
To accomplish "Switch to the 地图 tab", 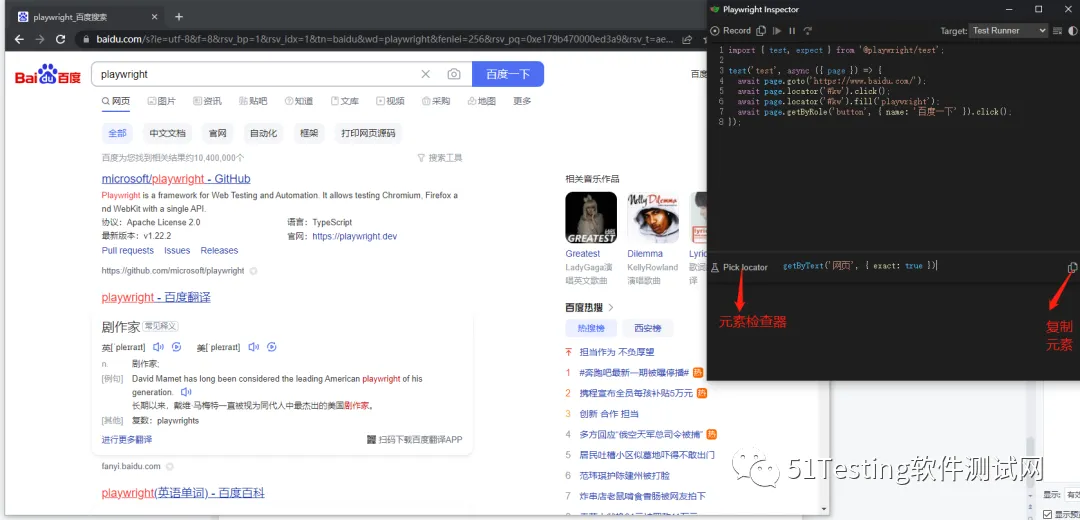I will coord(481,101).
